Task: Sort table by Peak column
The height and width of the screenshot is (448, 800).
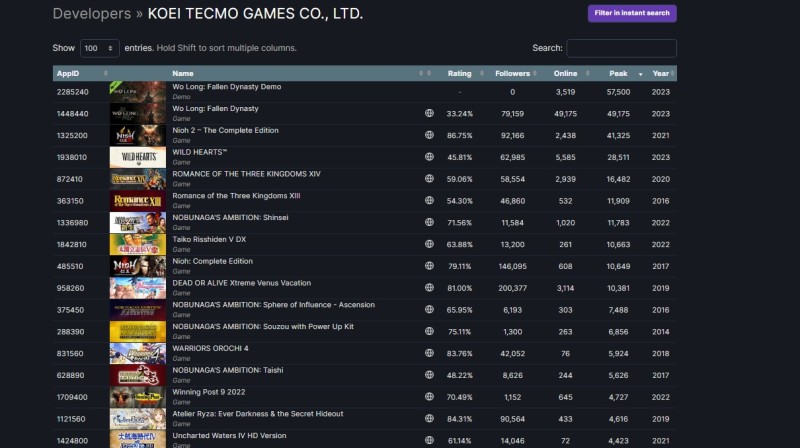Action: pyautogui.click(x=620, y=73)
